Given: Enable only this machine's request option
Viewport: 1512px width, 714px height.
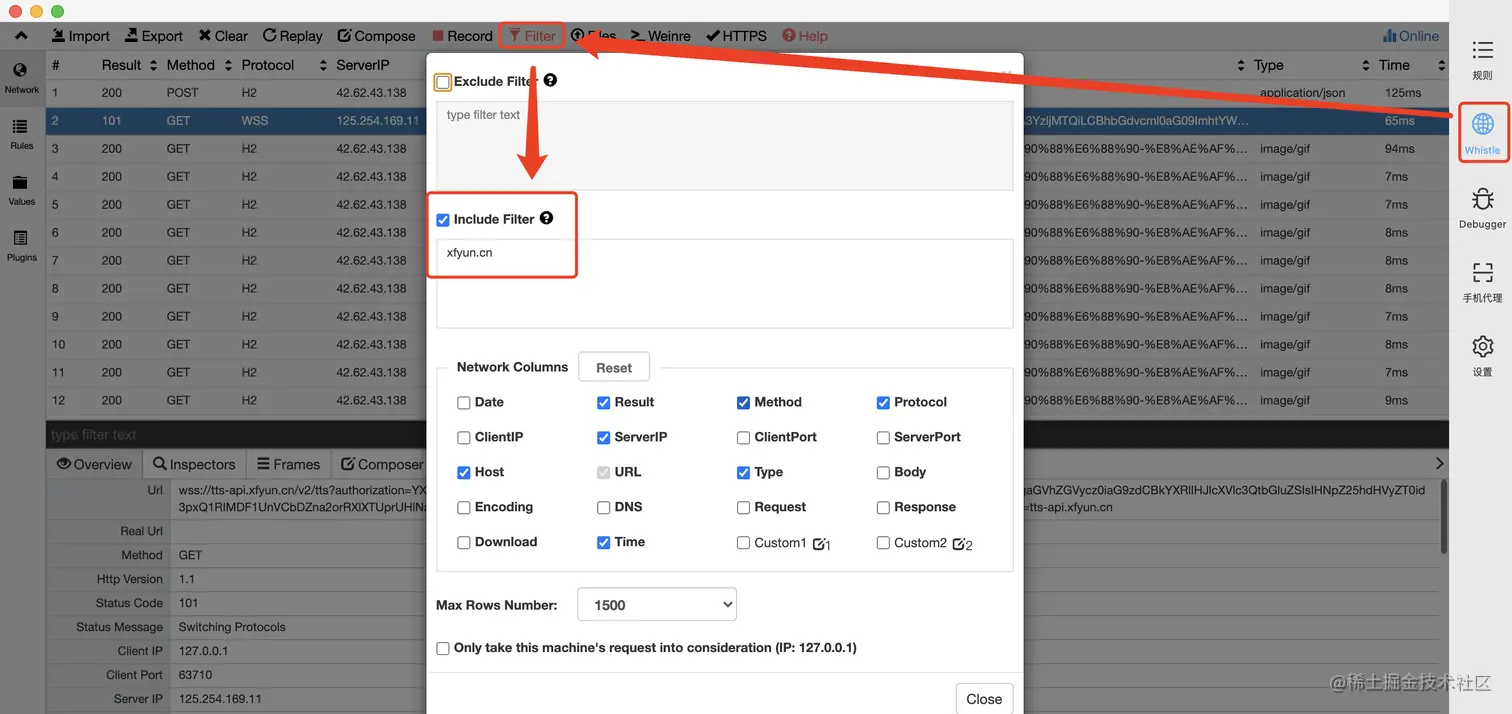Looking at the screenshot, I should point(443,649).
